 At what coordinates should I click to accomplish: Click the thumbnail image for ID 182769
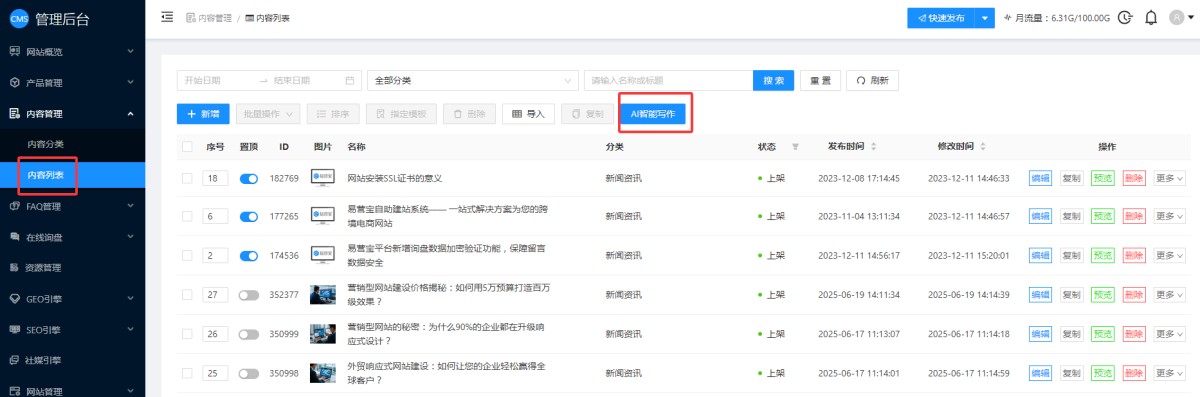coord(323,178)
